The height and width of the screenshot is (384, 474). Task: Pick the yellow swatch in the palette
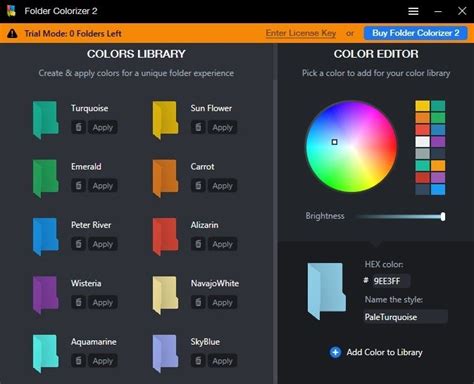pyautogui.click(x=422, y=106)
